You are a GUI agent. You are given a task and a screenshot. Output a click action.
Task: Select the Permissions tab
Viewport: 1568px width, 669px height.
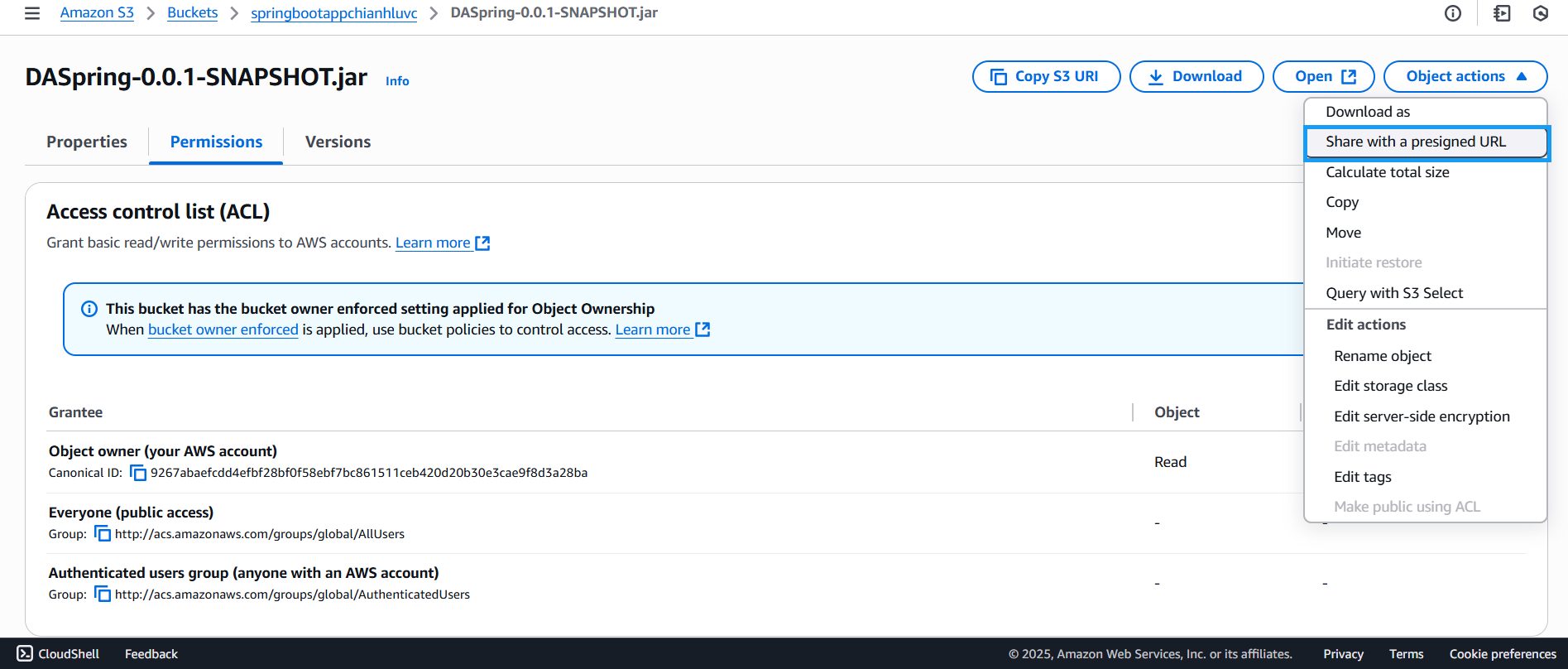click(x=216, y=142)
